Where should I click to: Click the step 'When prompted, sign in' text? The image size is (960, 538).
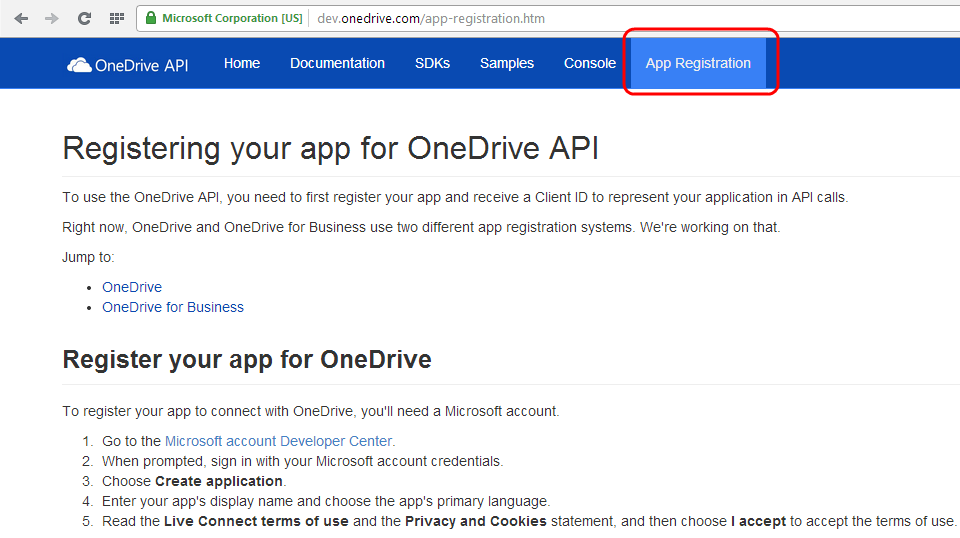click(302, 461)
